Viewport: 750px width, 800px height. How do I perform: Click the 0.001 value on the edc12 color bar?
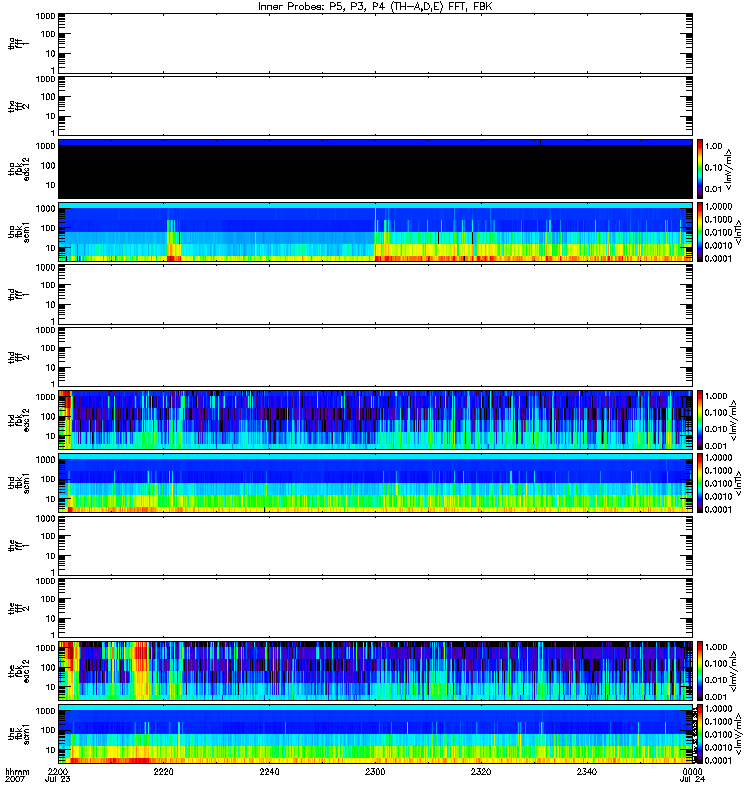pos(716,697)
